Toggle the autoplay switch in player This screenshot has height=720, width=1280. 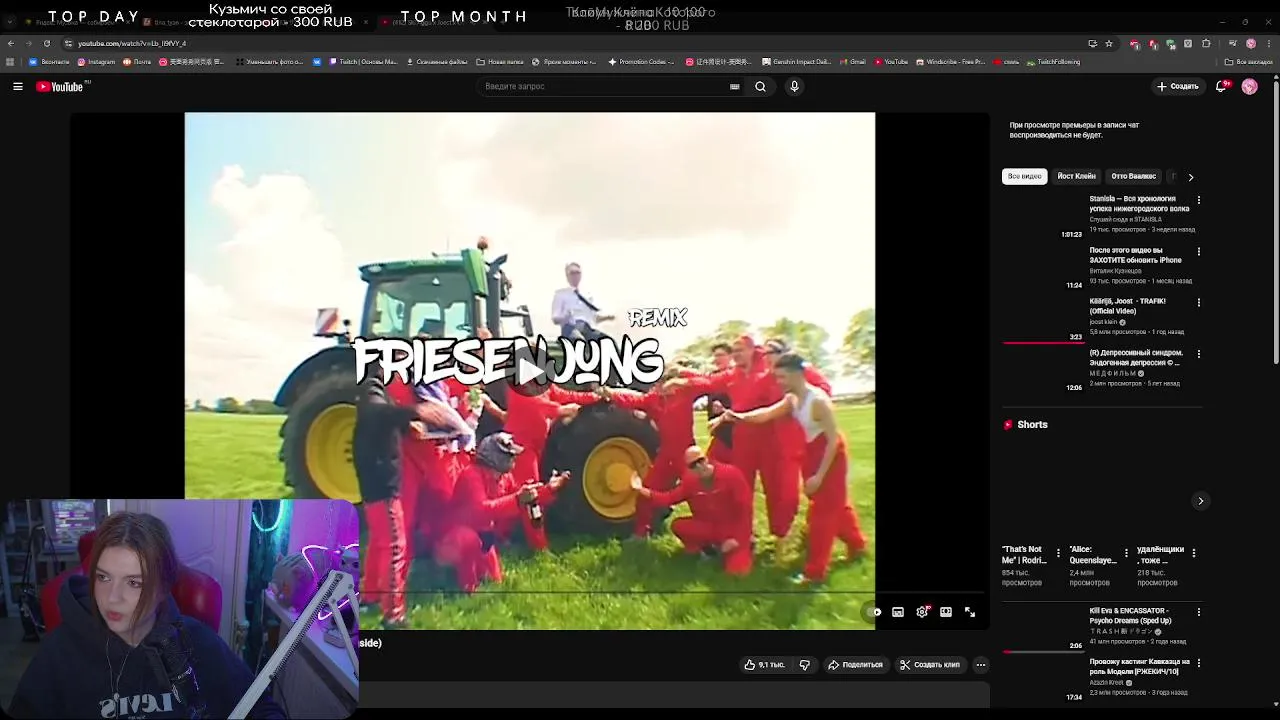click(874, 612)
